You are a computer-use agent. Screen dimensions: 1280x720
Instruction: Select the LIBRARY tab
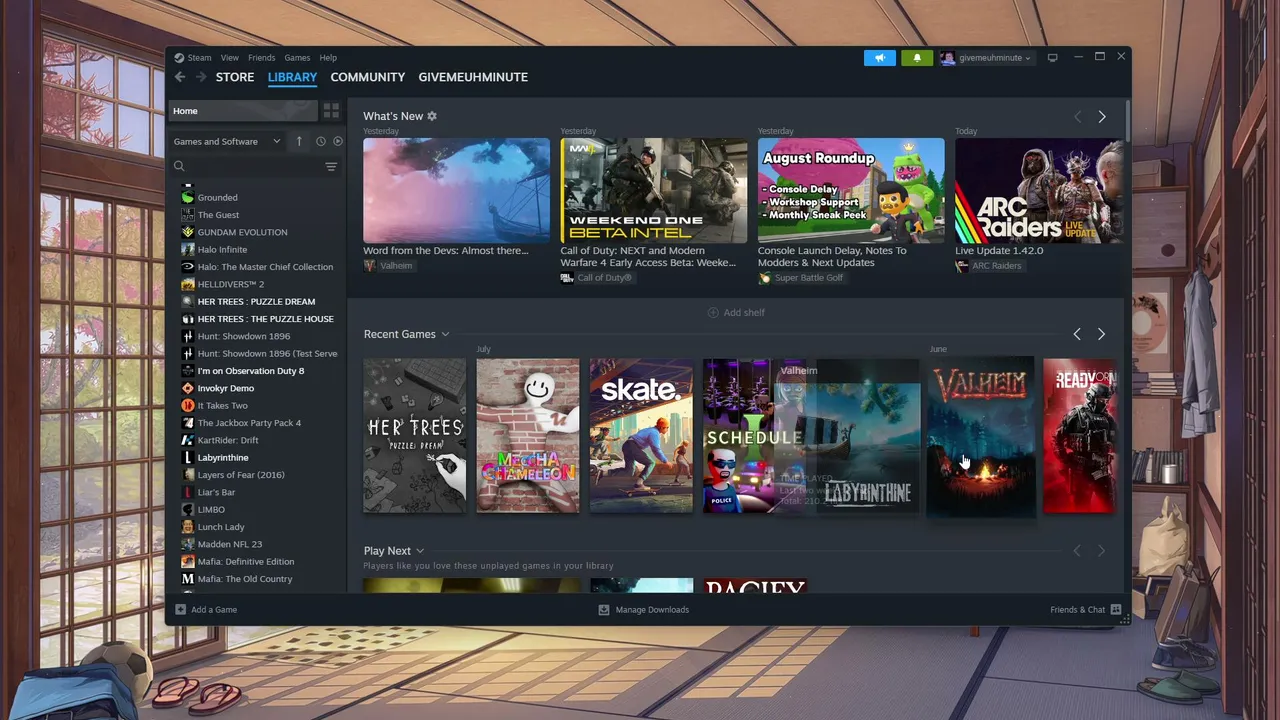[x=292, y=77]
